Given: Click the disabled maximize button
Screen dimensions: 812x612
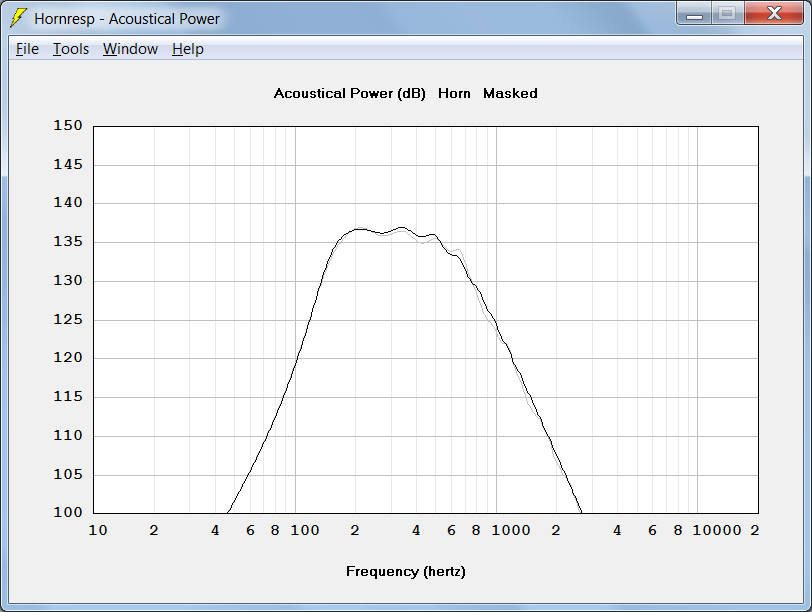Looking at the screenshot, I should [728, 13].
